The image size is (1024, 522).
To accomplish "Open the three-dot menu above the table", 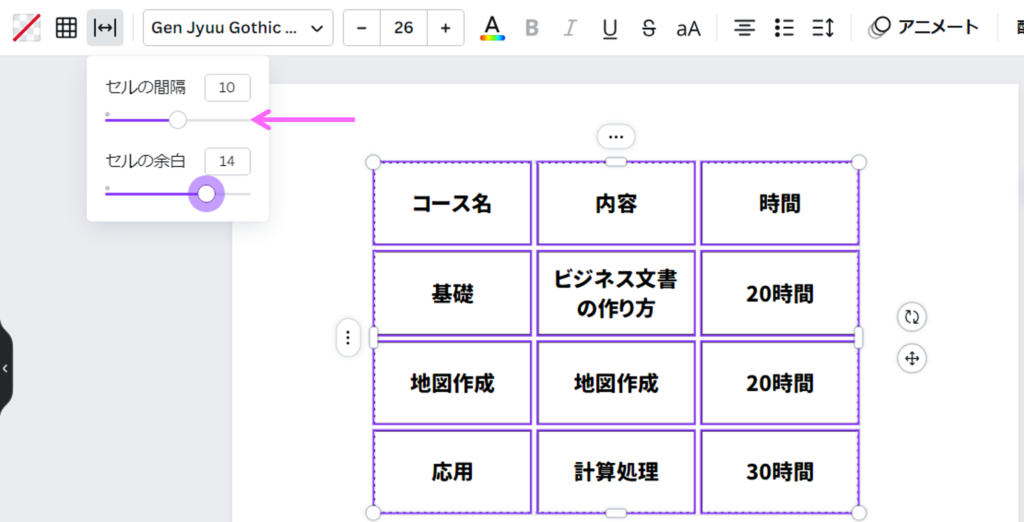I will pos(616,136).
